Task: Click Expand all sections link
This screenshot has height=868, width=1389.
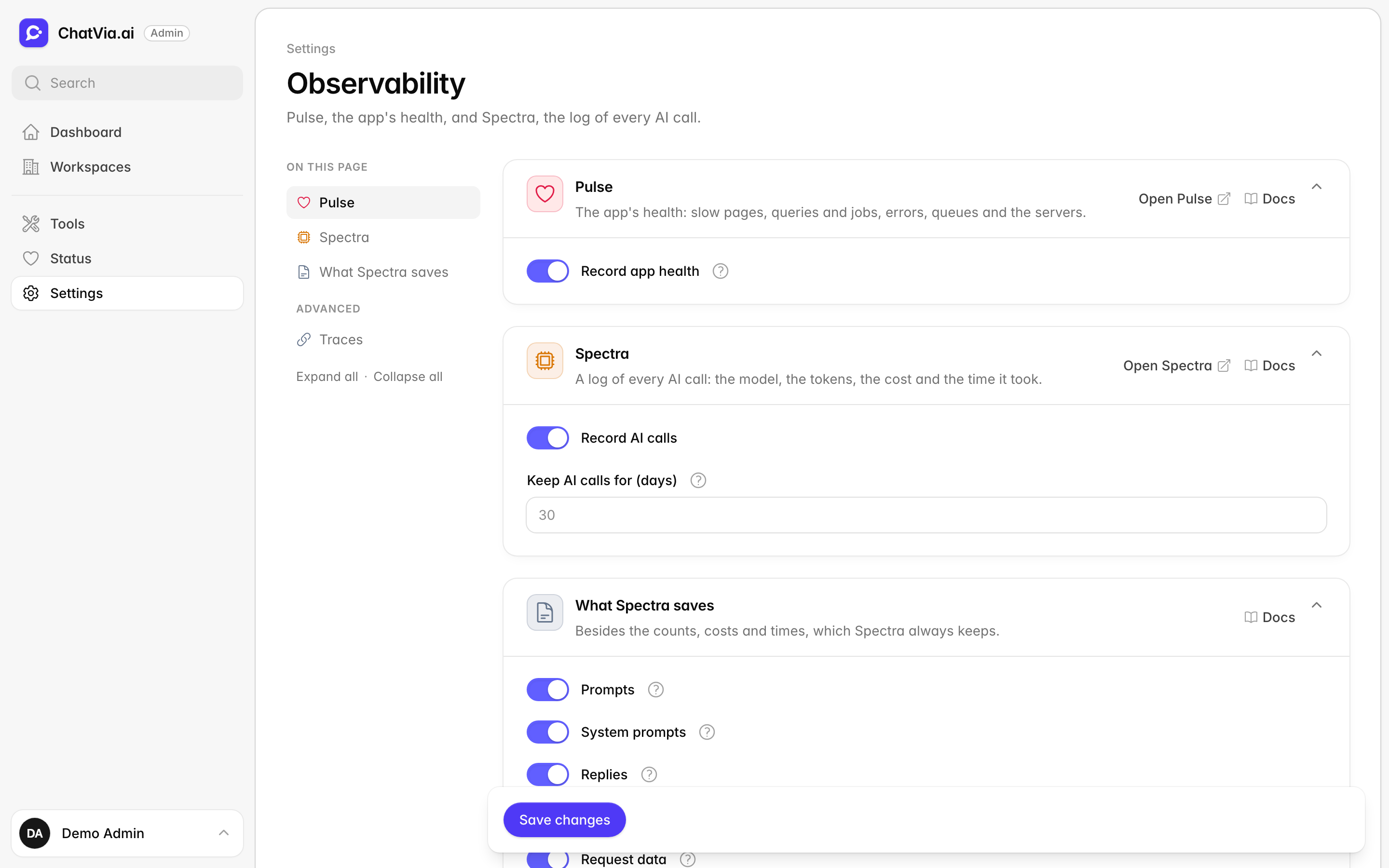Action: point(327,377)
